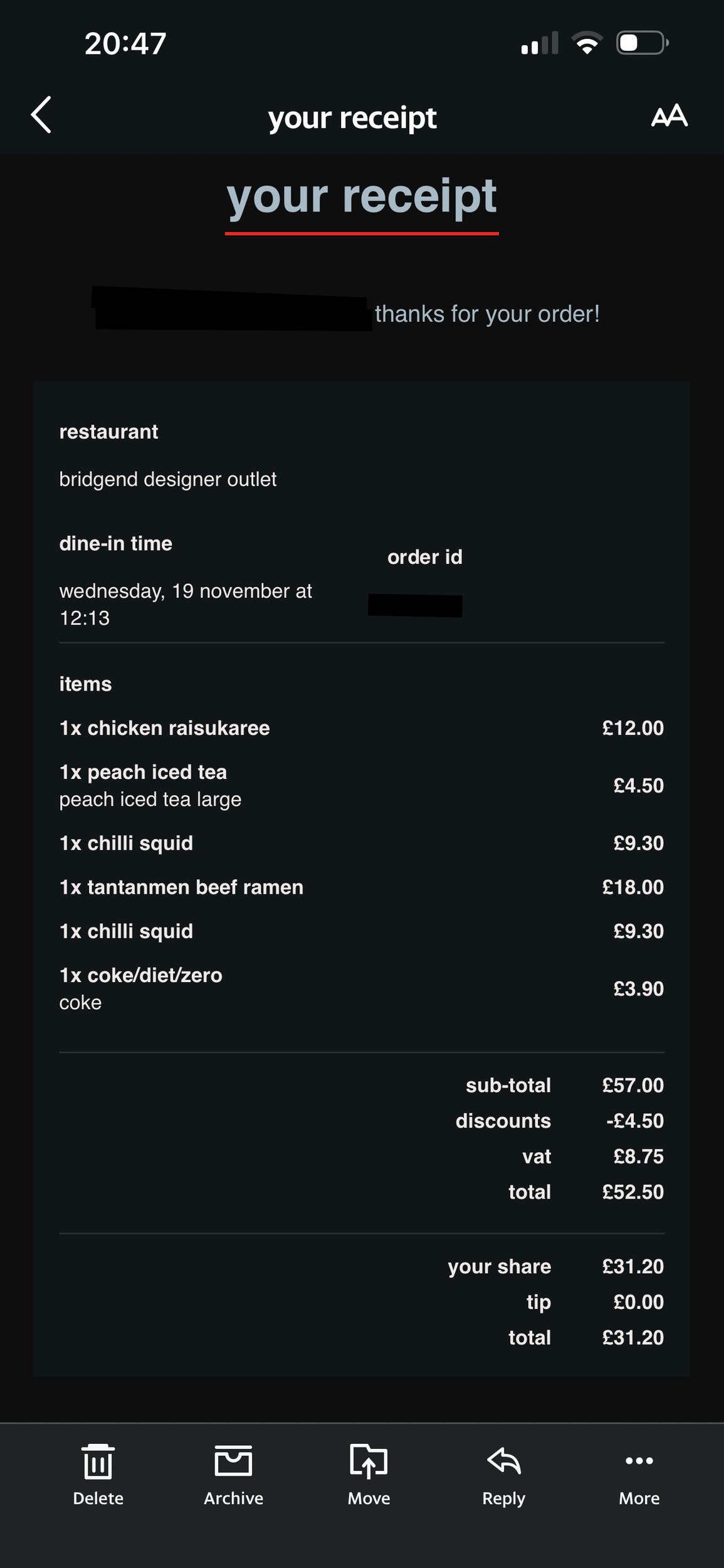Screen dimensions: 724x1568
Task: Select the chicken raisukaree item line
Action: pos(165,728)
